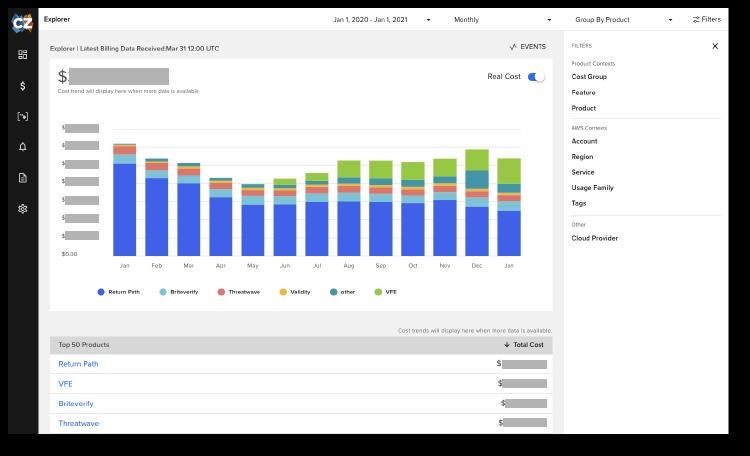Open the gear settings icon
Viewport: 750px width, 456px height.
(22, 209)
